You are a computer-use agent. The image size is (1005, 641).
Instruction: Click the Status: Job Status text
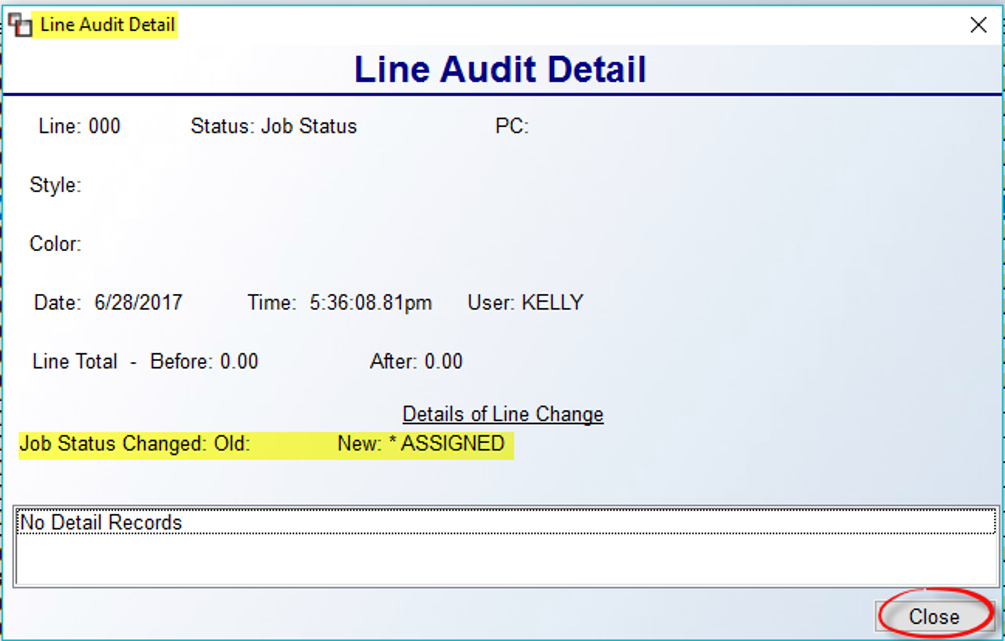(x=274, y=126)
